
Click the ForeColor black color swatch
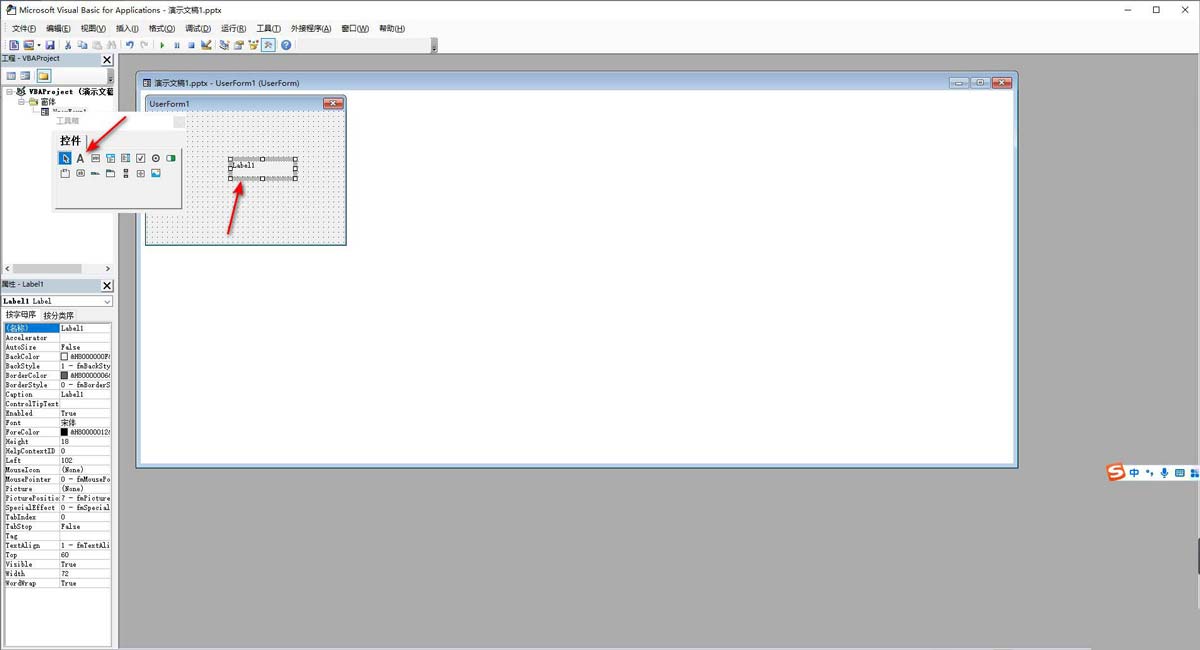65,432
